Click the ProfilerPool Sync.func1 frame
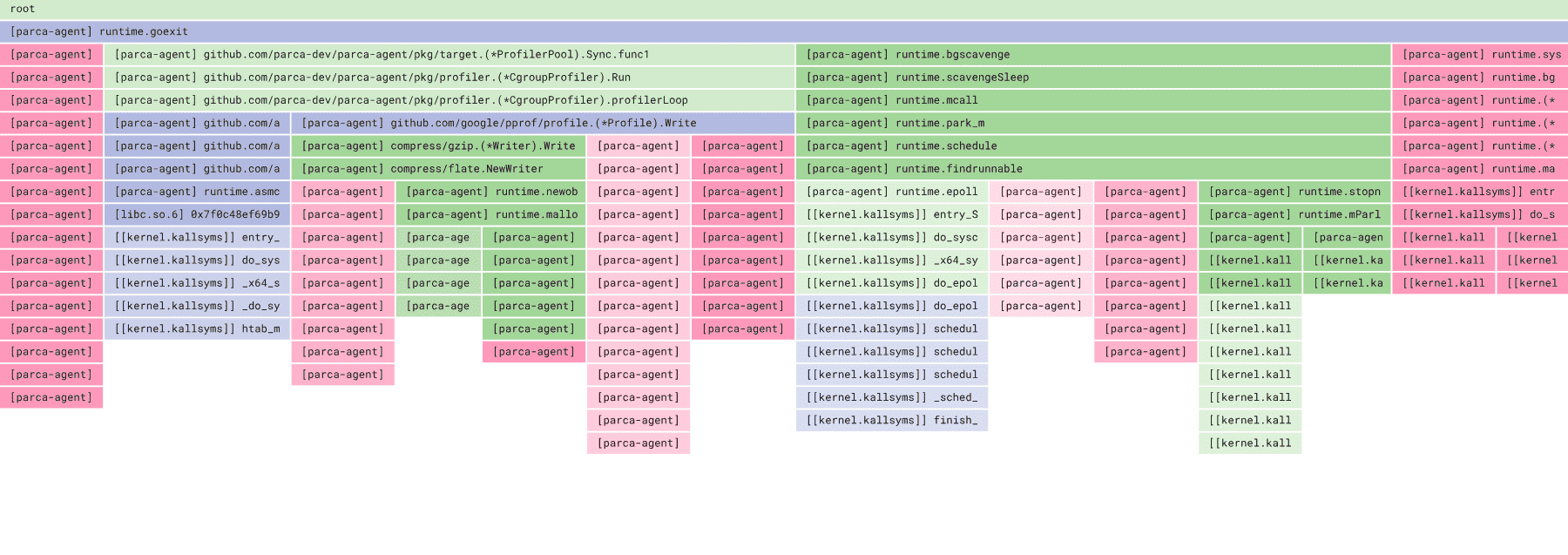Viewport: 1568px width, 555px height. (x=449, y=54)
